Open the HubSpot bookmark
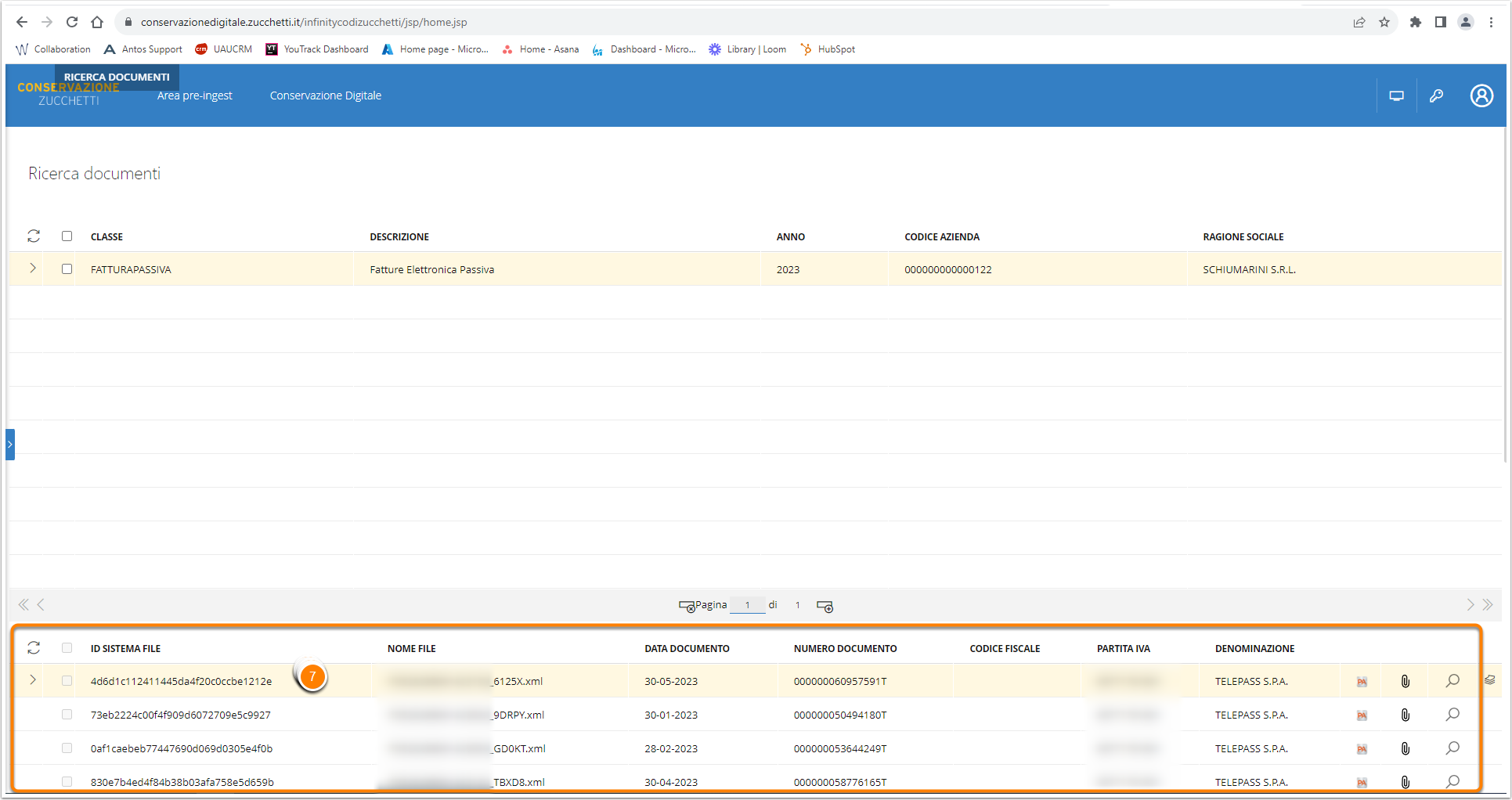Screen dimensions: 1512x800 pos(828,49)
